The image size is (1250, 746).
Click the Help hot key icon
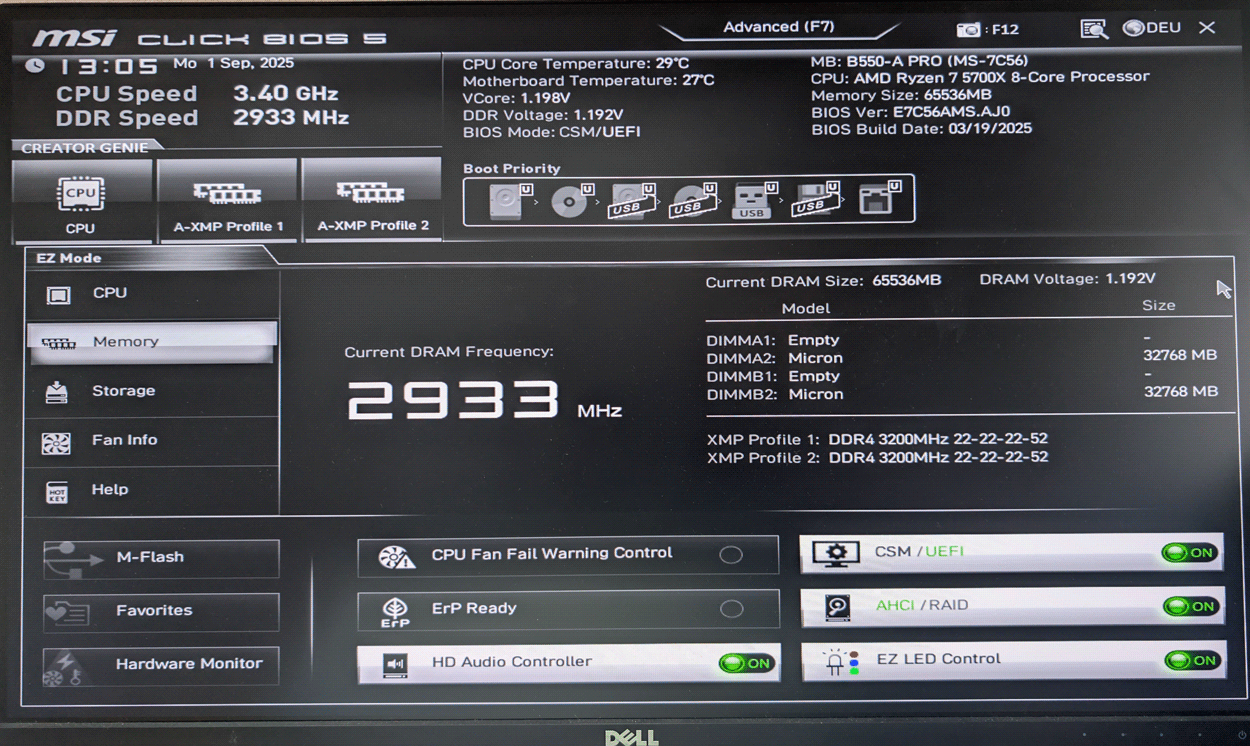(x=57, y=492)
